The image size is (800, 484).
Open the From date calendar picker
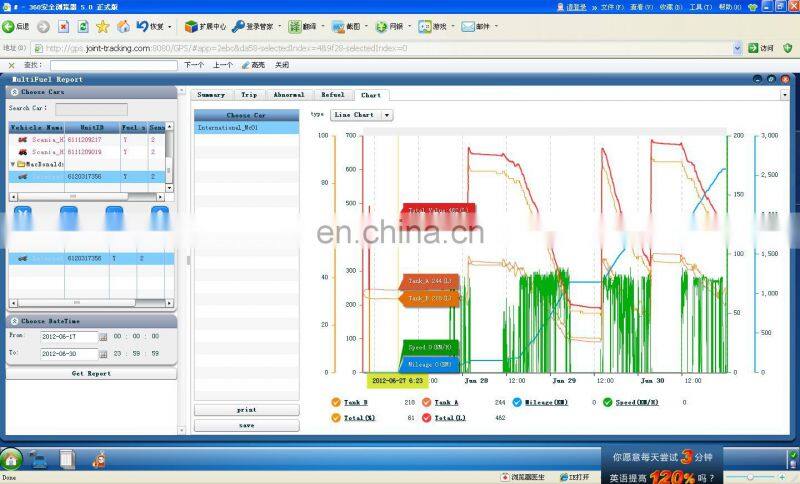[102, 337]
